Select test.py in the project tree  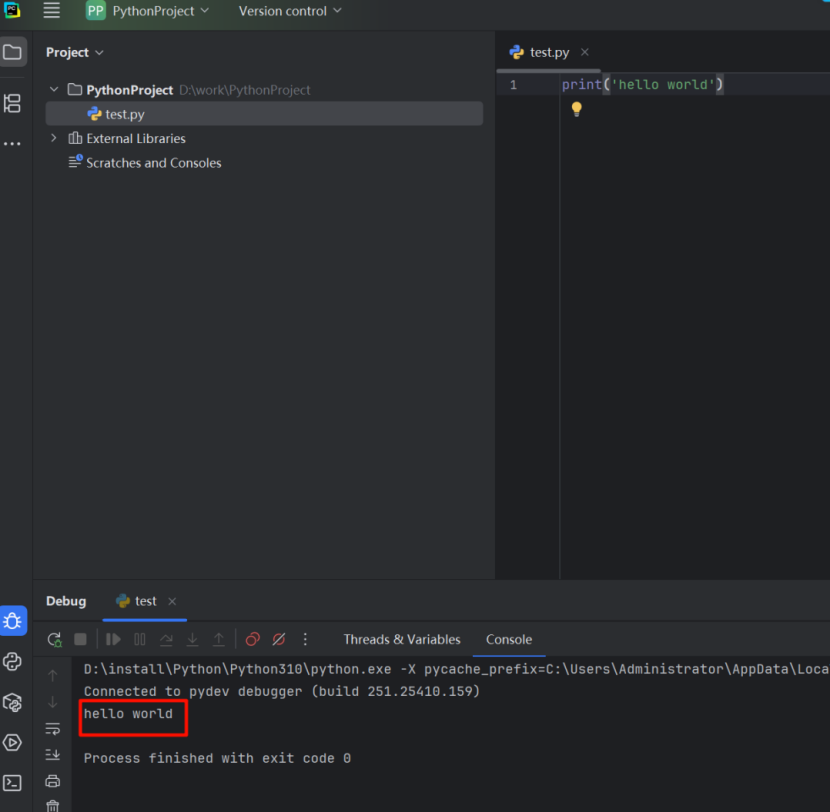(x=264, y=114)
